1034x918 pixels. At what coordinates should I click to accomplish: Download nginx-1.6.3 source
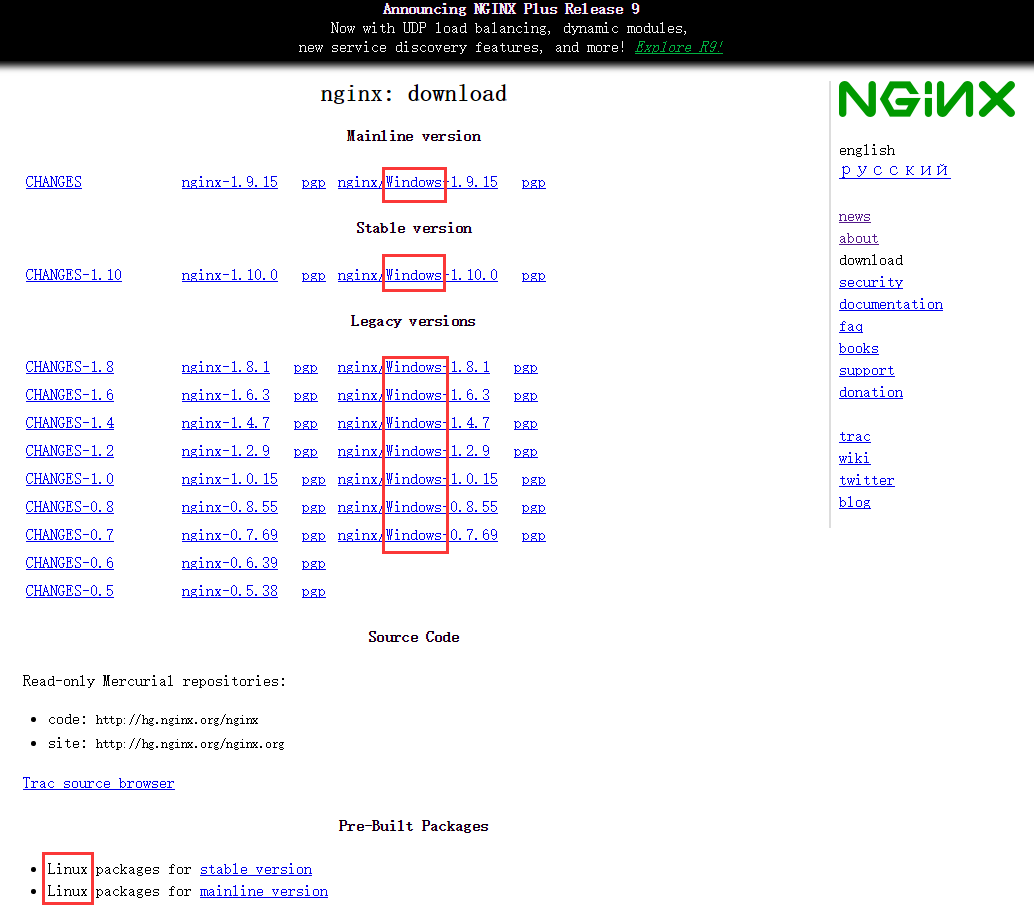pyautogui.click(x=226, y=395)
